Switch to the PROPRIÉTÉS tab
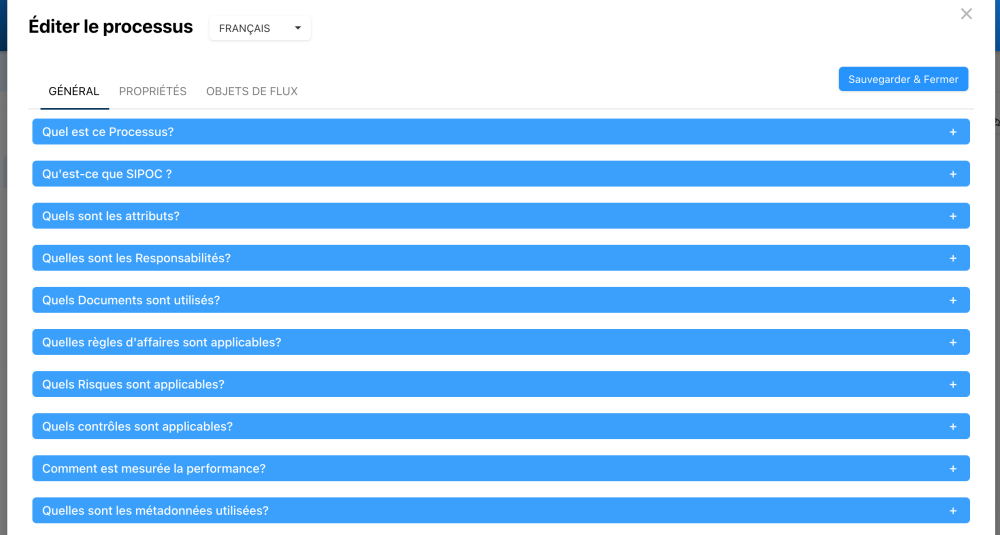 coord(152,91)
